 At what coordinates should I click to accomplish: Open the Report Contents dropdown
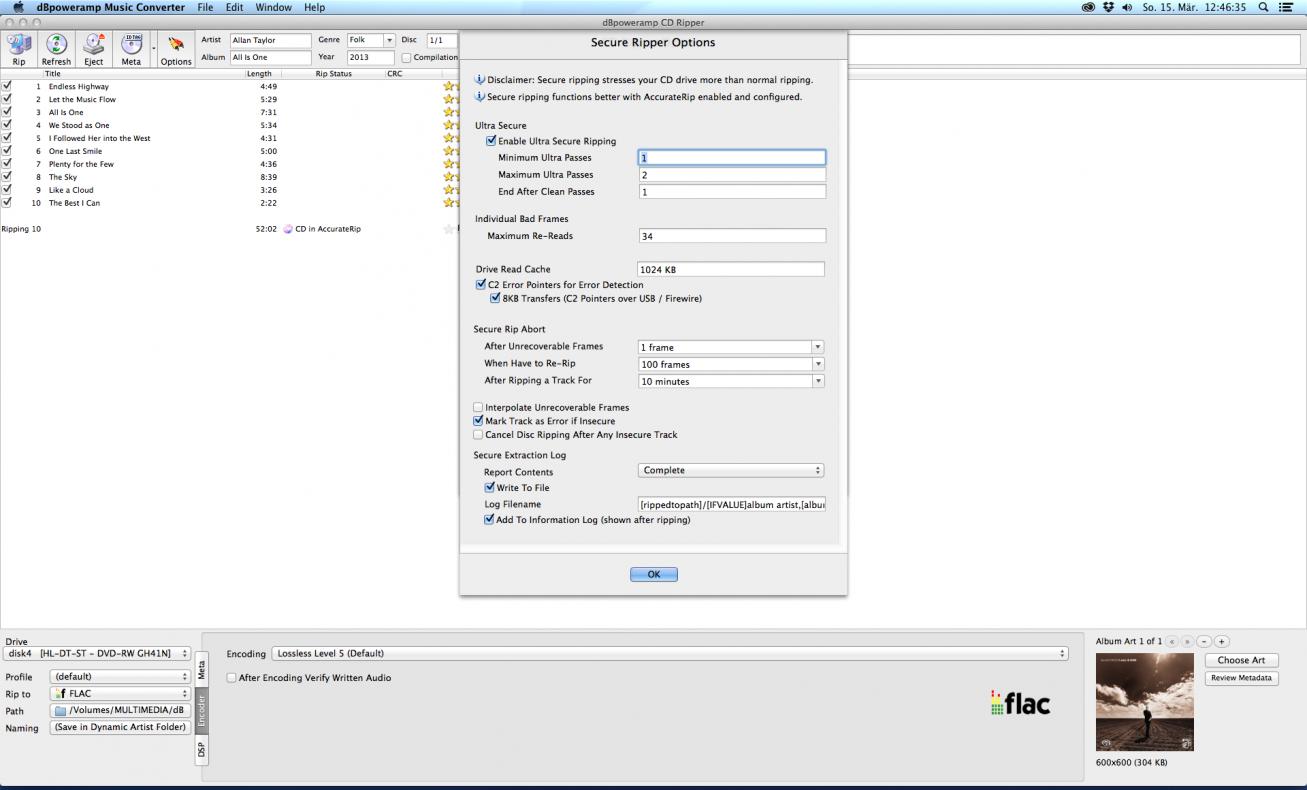[730, 470]
